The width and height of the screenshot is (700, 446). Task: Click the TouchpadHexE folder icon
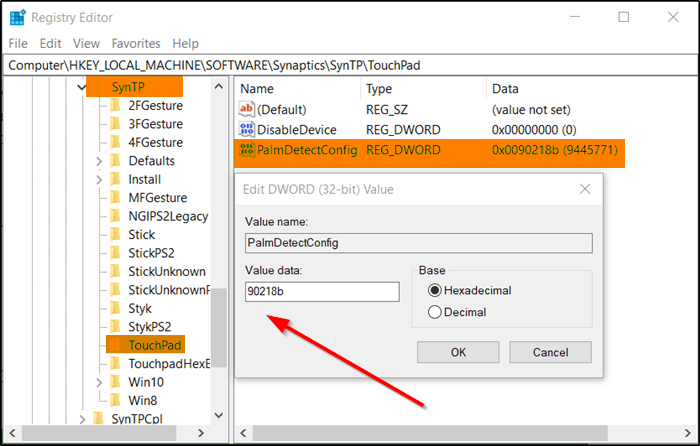pyautogui.click(x=115, y=363)
